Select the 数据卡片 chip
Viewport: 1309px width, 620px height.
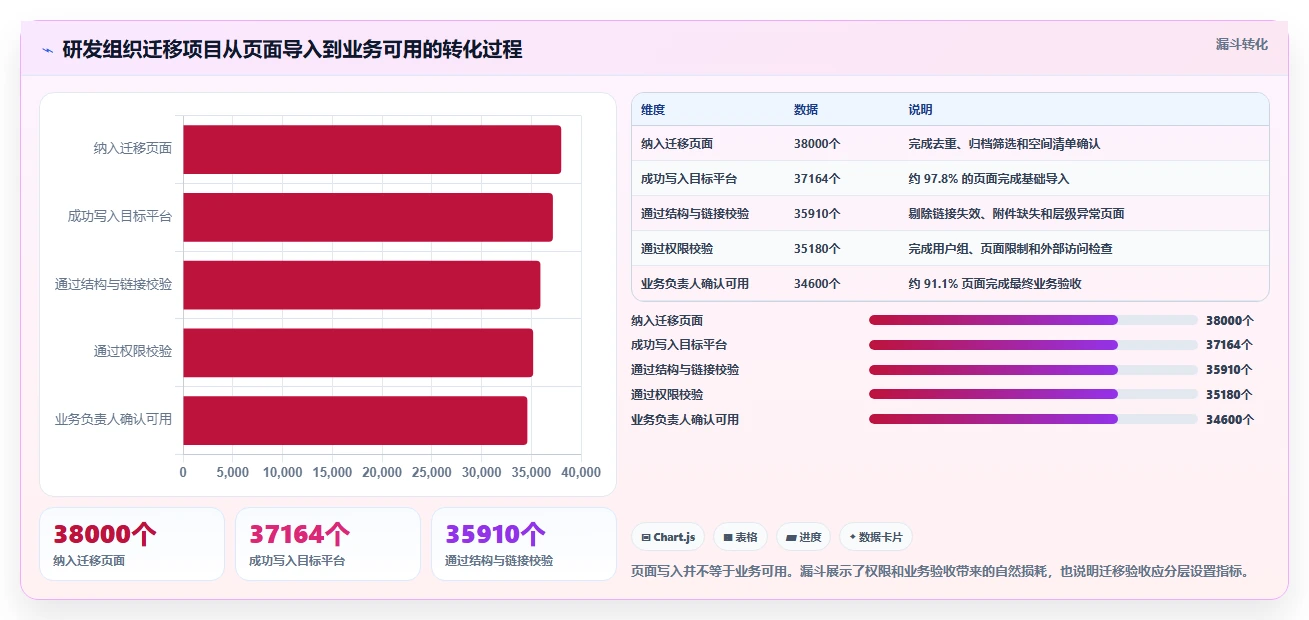pos(875,537)
